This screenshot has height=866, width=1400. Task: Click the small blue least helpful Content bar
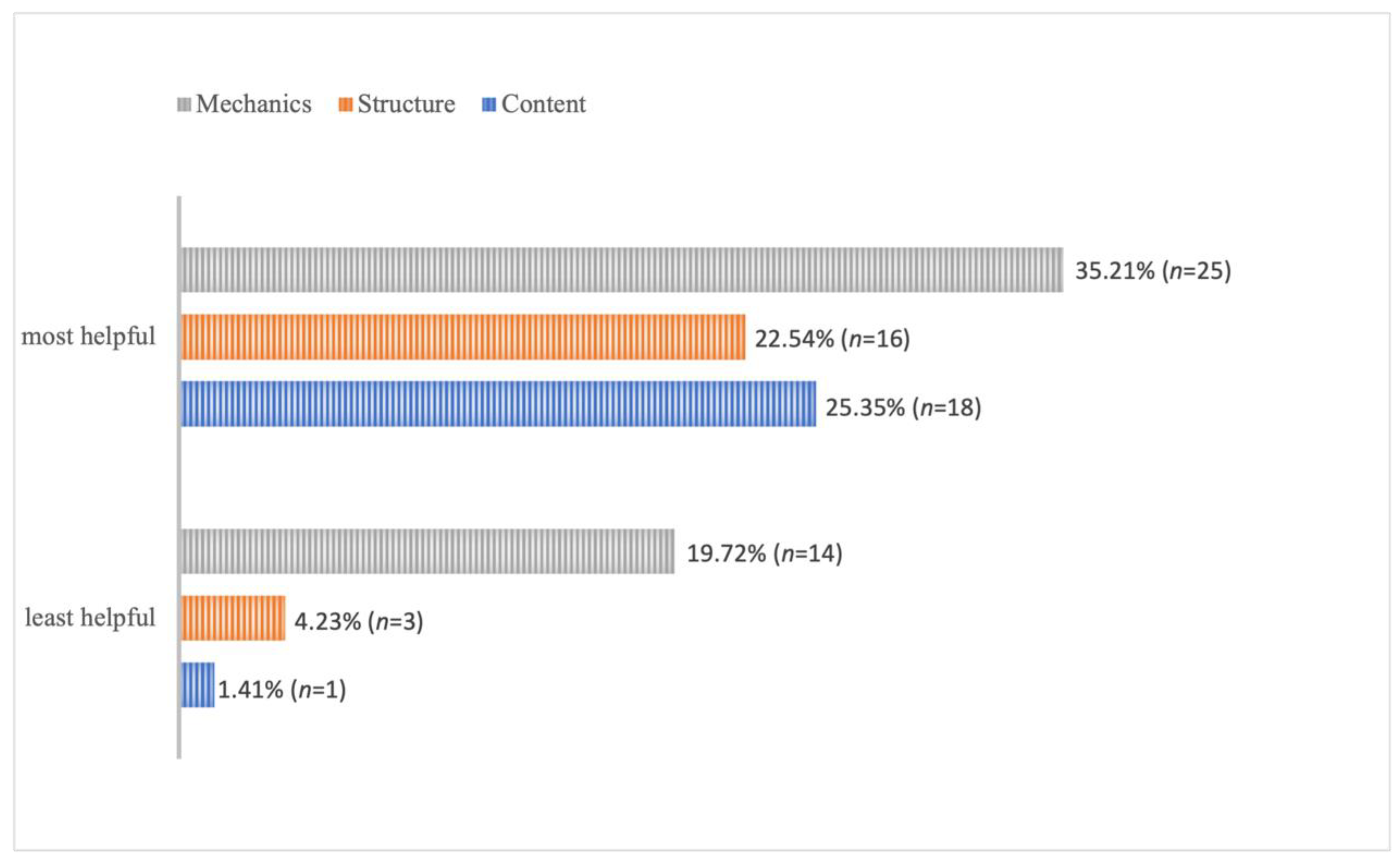tap(197, 685)
